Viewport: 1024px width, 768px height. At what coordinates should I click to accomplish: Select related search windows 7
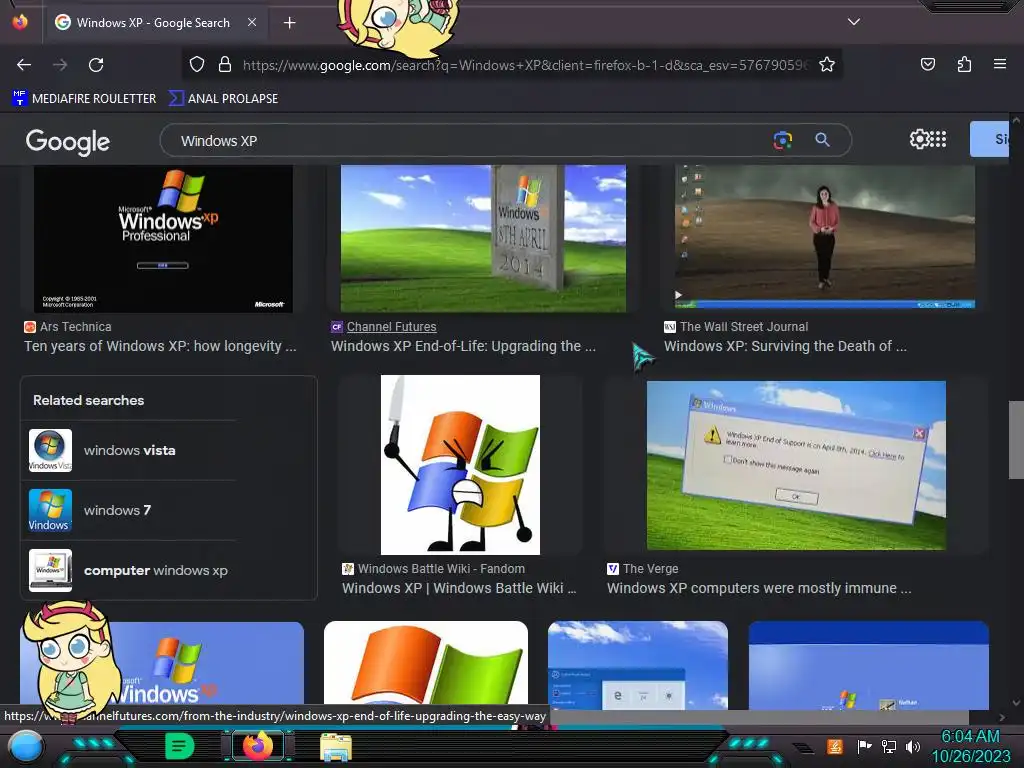129,510
